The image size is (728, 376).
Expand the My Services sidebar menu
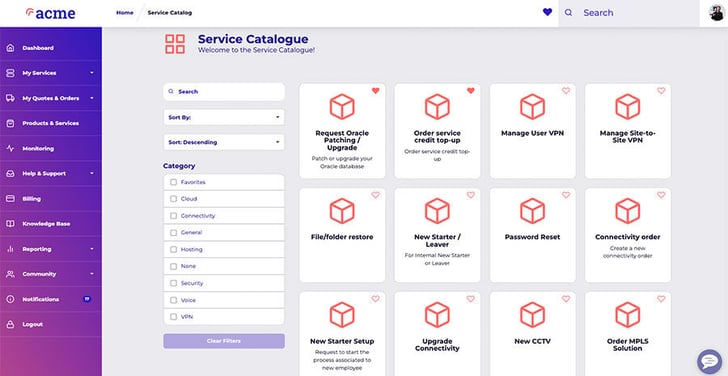51,73
